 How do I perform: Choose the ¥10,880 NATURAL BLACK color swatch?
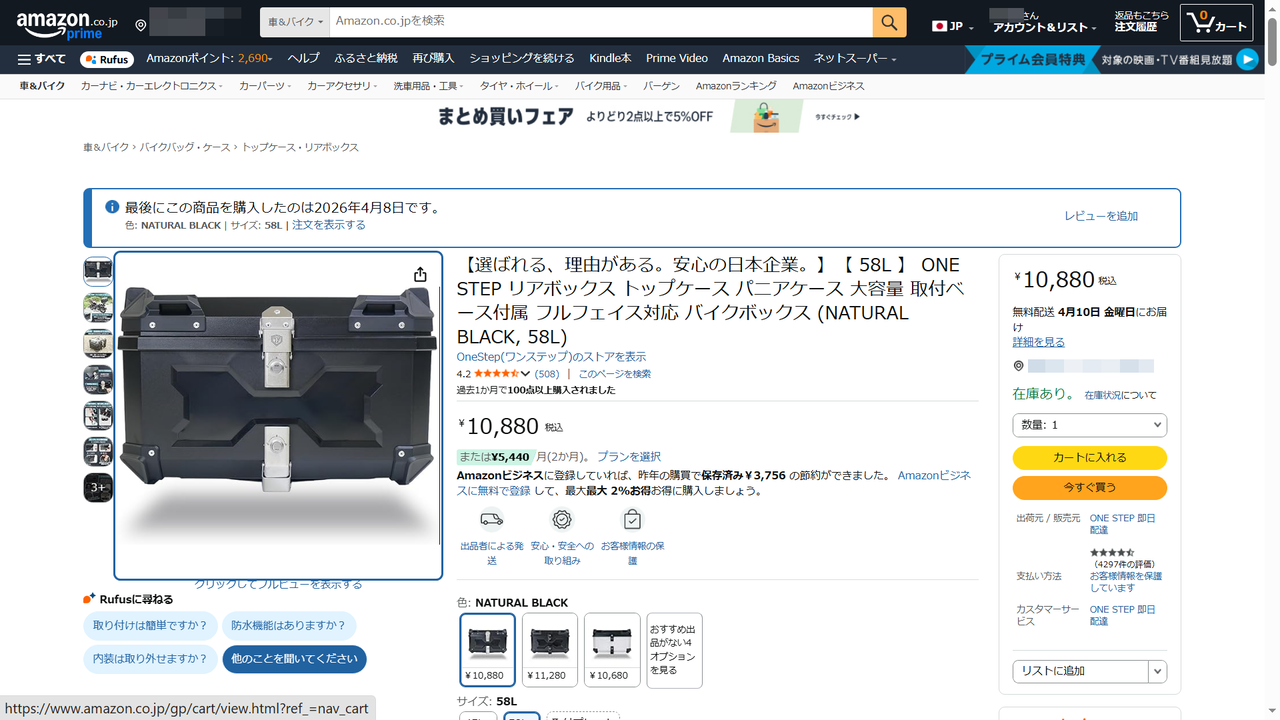coord(488,649)
